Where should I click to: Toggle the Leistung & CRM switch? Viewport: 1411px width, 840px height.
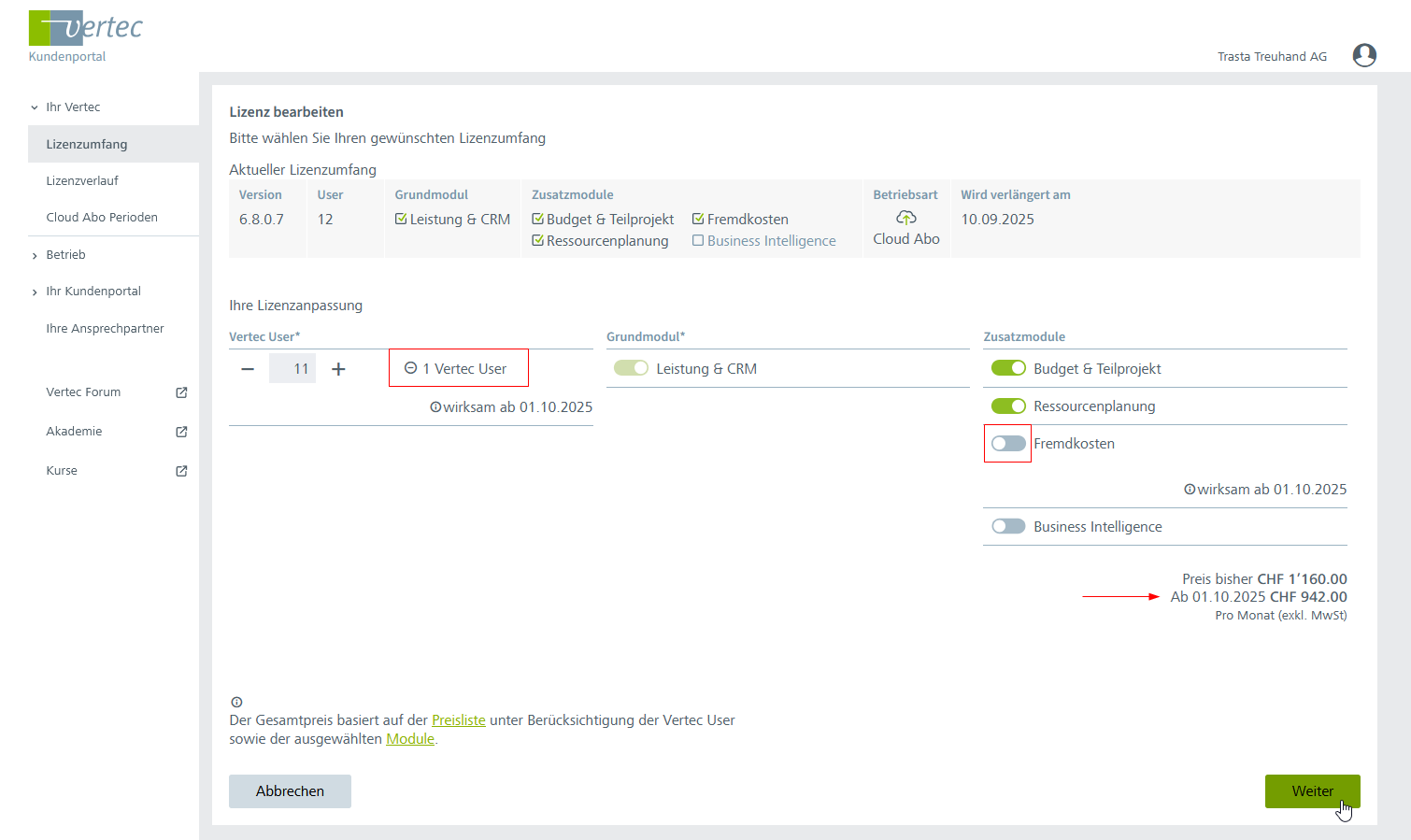pos(631,368)
